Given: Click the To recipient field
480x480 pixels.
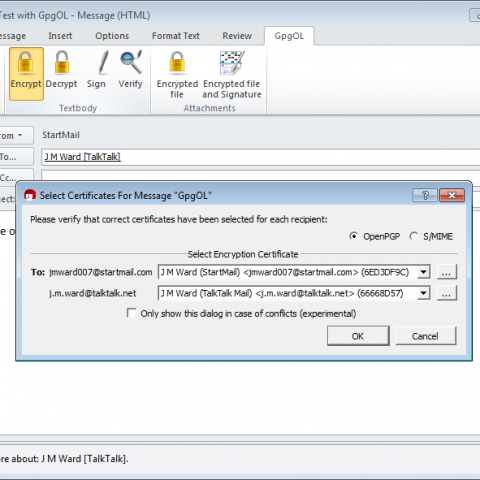Looking at the screenshot, I should pos(261,157).
